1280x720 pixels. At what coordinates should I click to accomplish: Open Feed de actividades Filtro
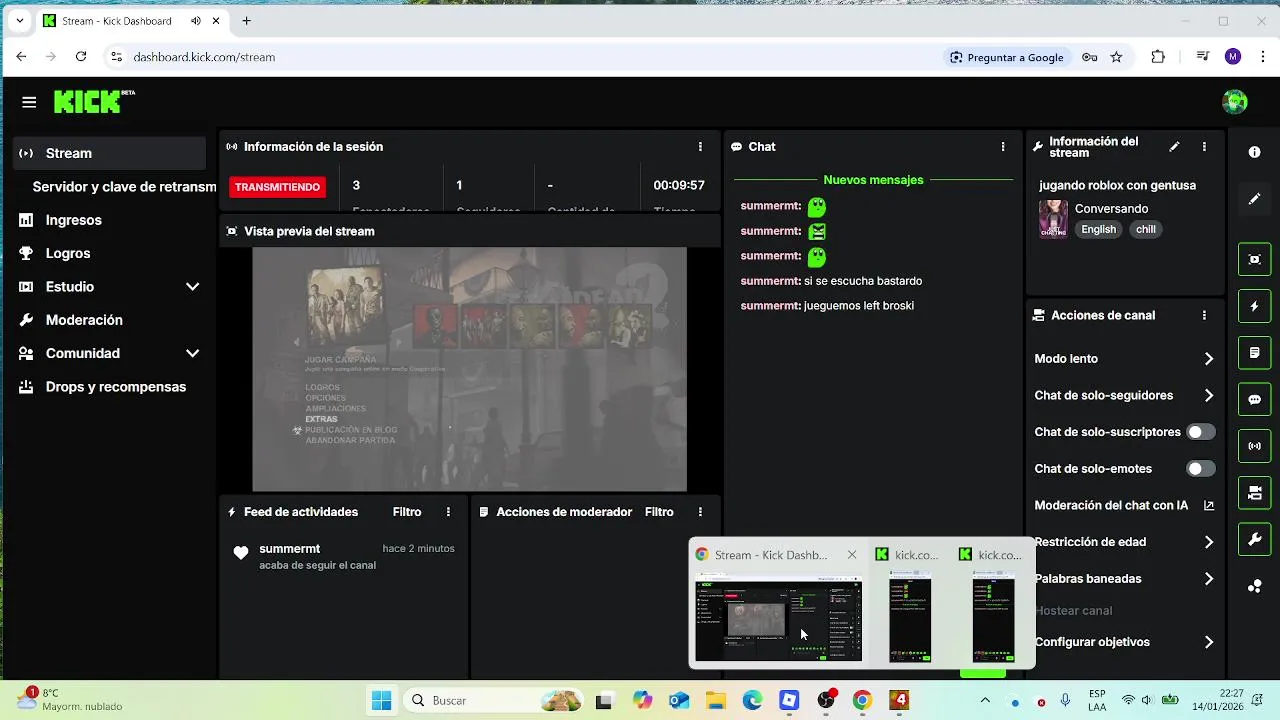pyautogui.click(x=407, y=512)
